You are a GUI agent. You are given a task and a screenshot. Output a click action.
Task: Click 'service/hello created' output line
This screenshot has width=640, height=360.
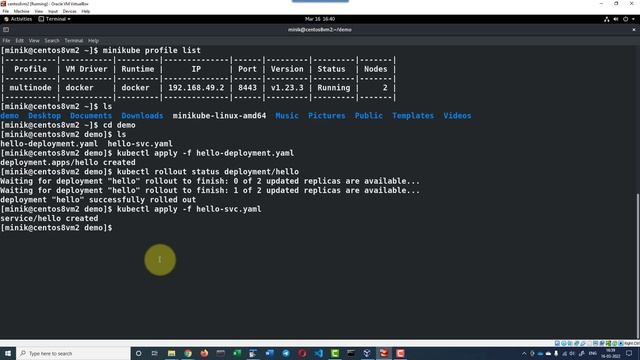pyautogui.click(x=49, y=218)
